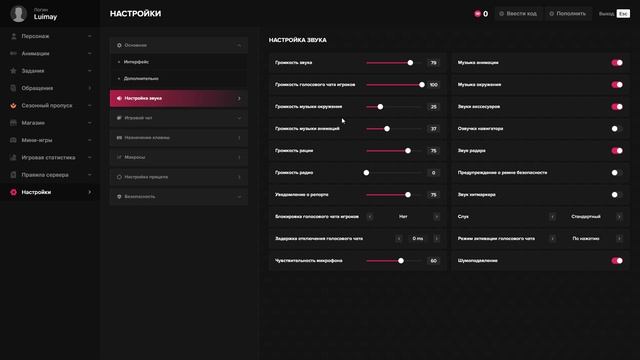The height and width of the screenshot is (360, 640).
Task: Click the Luimay username text
Action: [x=45, y=17]
